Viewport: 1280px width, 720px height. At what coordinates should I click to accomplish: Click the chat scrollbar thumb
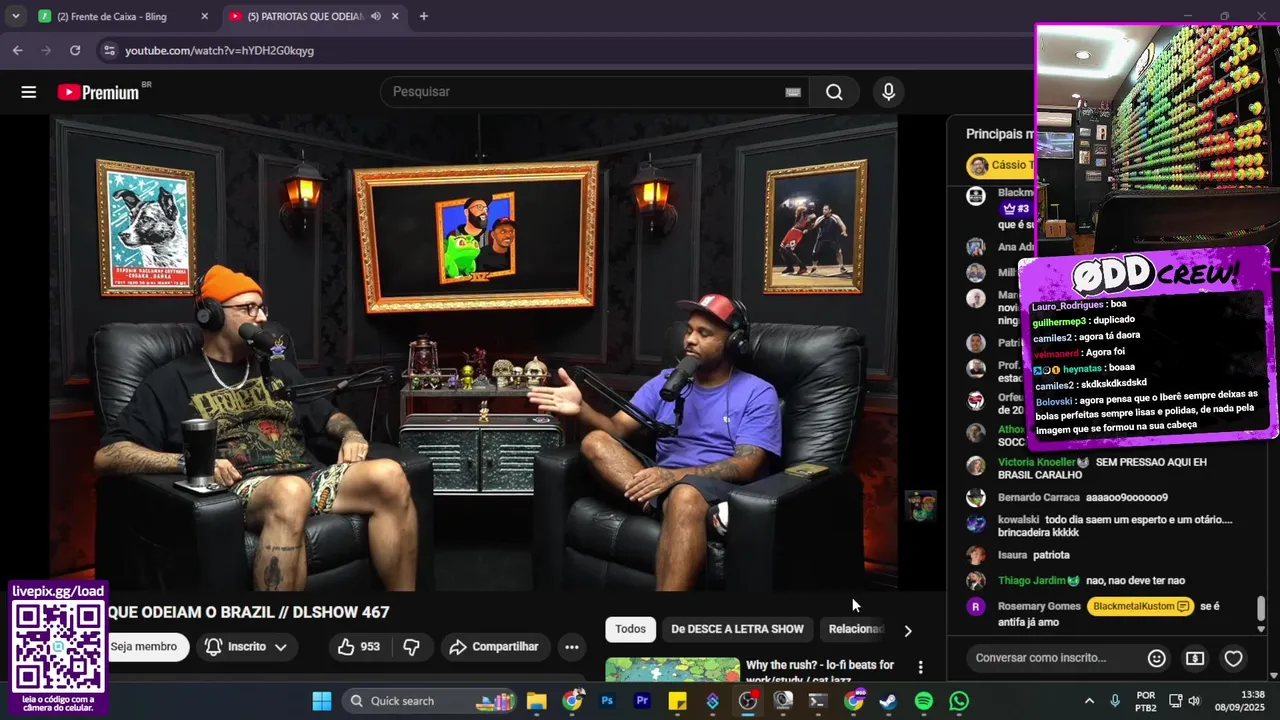pyautogui.click(x=1261, y=607)
